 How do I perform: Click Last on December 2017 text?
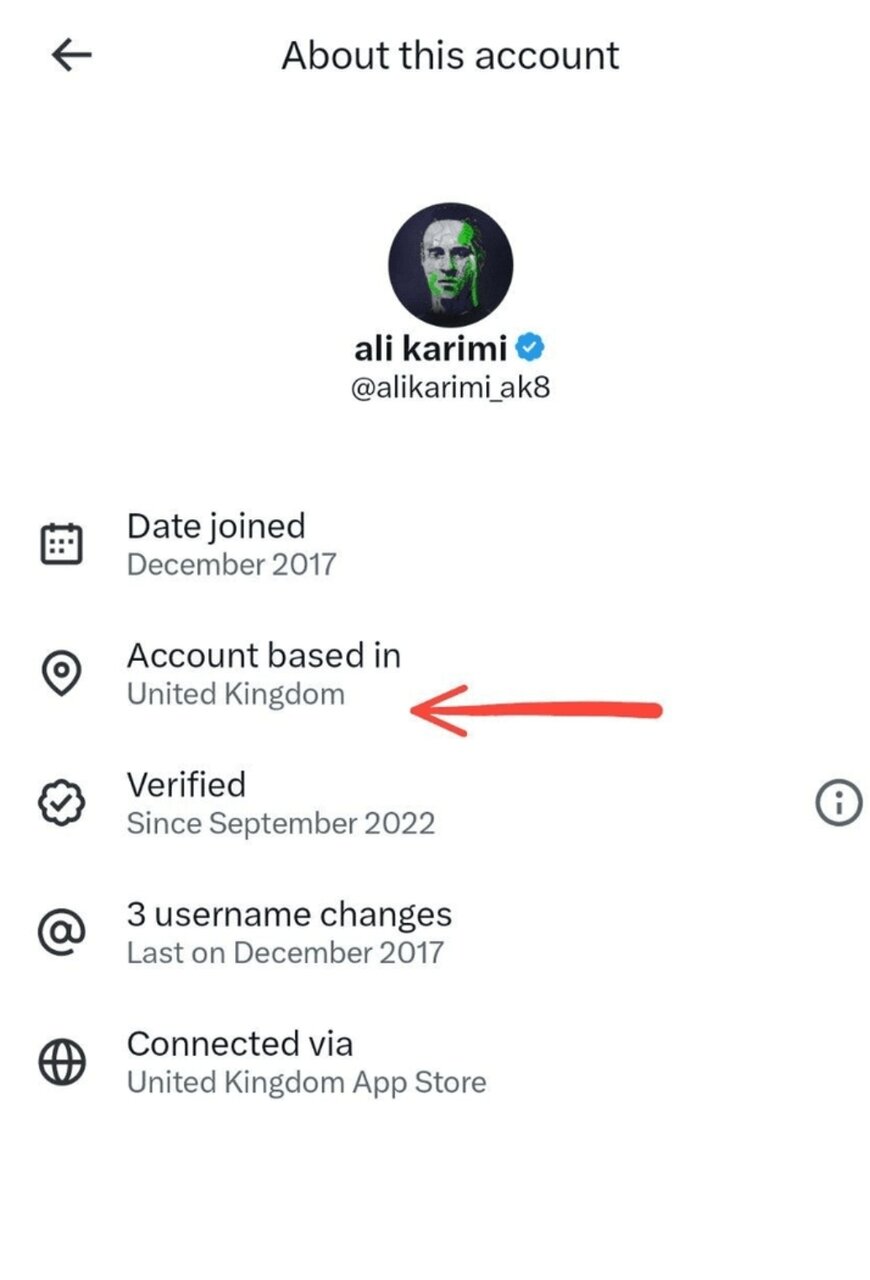(285, 952)
